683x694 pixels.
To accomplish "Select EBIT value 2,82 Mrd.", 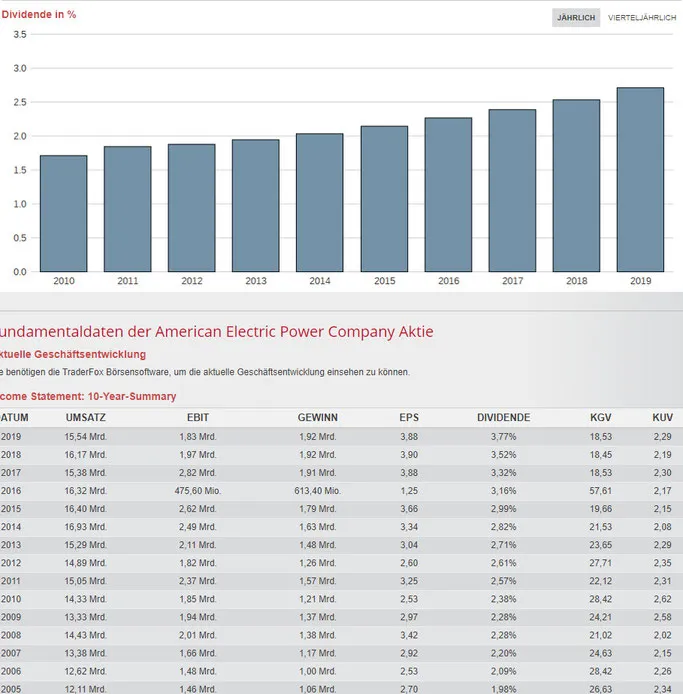I will [x=198, y=473].
